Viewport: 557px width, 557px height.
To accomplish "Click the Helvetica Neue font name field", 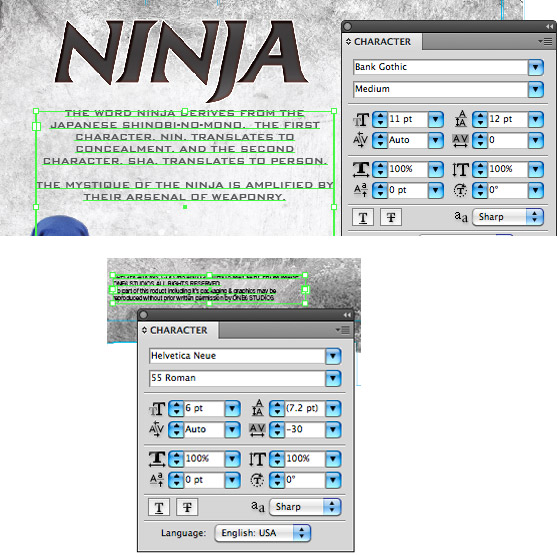I will pyautogui.click(x=237, y=356).
